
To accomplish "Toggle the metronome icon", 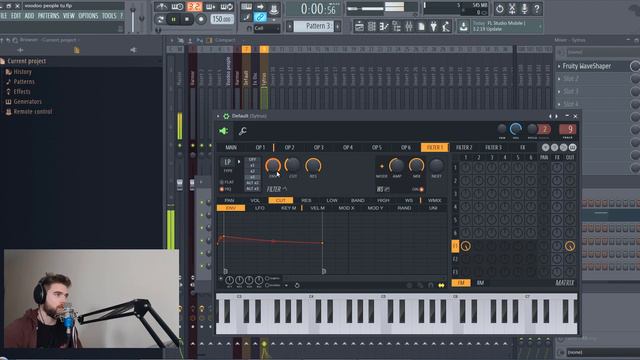I will pyautogui.click(x=162, y=7).
